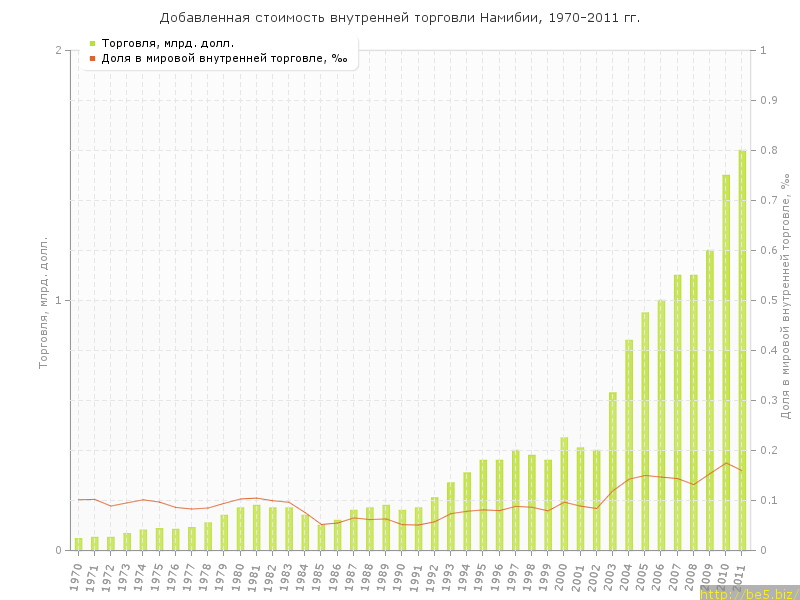This screenshot has height=600, width=800.
Task: Click the orange line point at 2010
Action: pos(726,462)
